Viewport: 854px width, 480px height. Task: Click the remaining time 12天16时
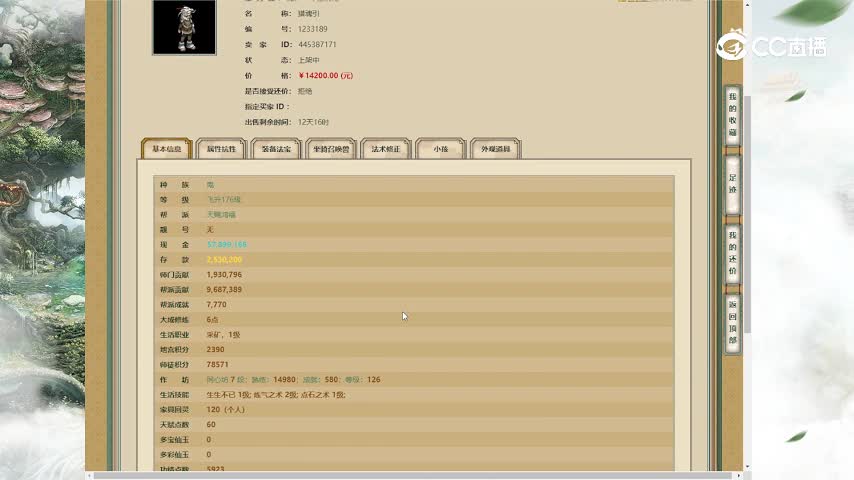coord(313,122)
